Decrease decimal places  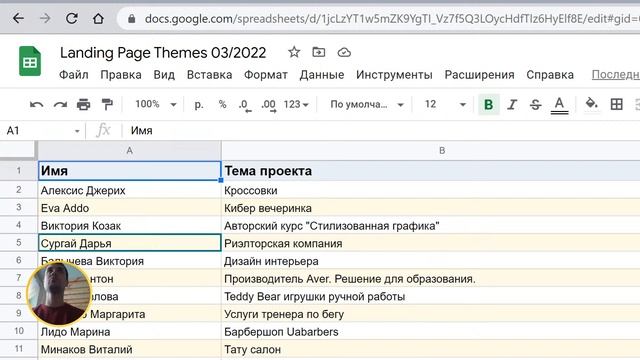pyautogui.click(x=245, y=105)
